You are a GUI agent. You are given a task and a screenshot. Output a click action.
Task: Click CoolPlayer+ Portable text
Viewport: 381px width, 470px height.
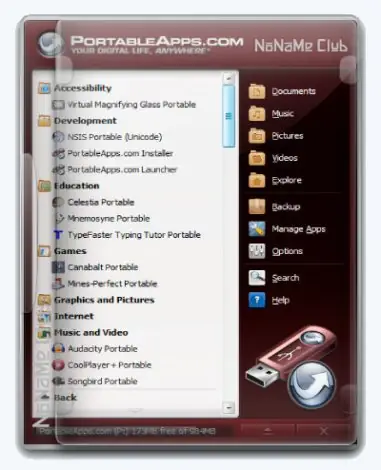tap(109, 365)
